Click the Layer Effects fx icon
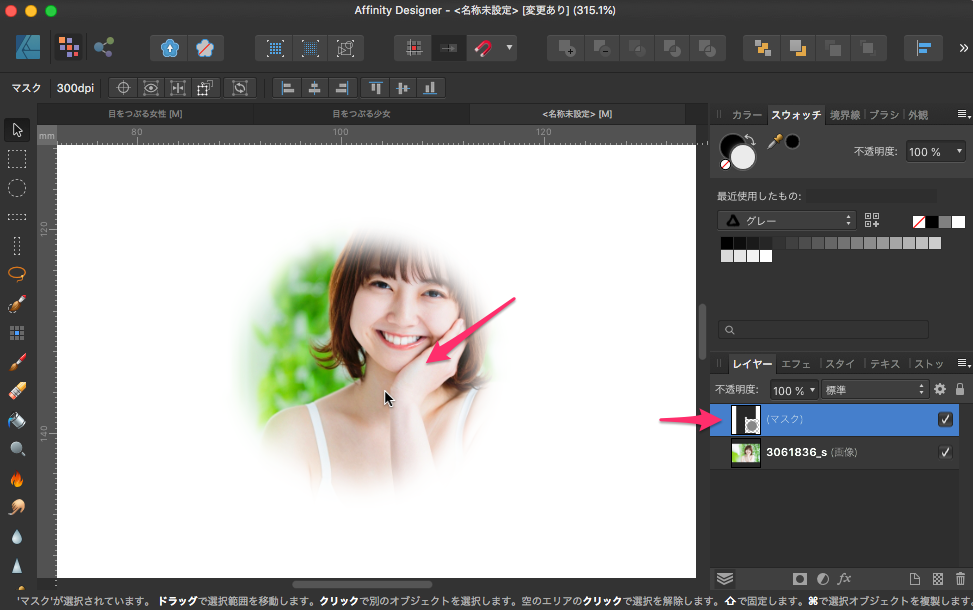 point(844,578)
